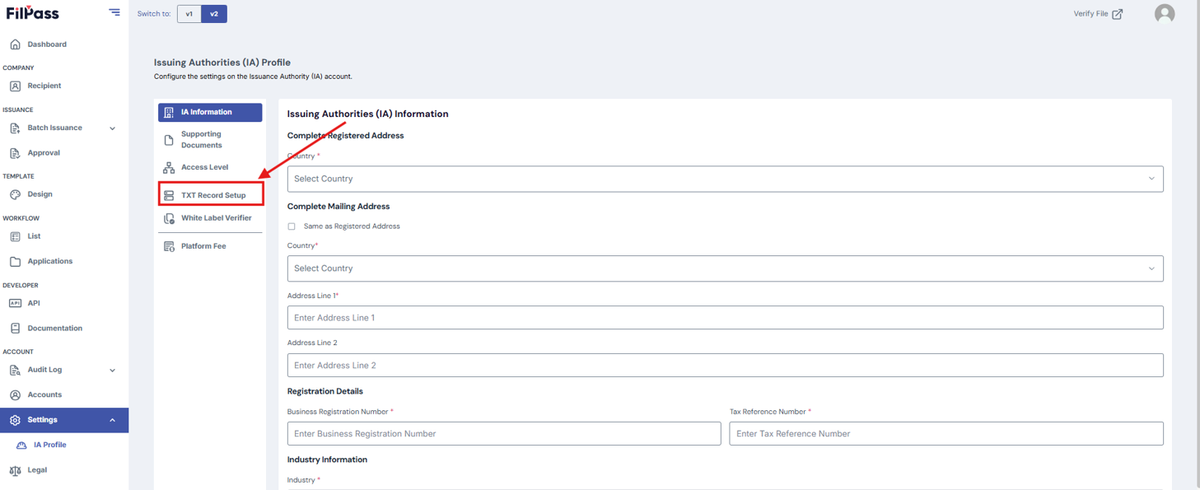1200x490 pixels.
Task: Open the Registered Address country dropdown
Action: point(725,179)
